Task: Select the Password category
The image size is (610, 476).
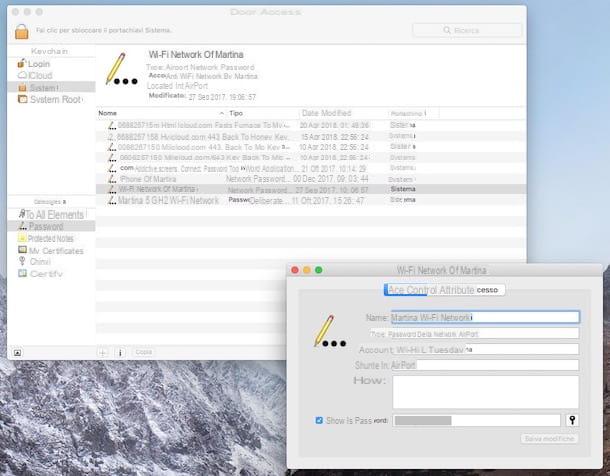Action: [x=51, y=226]
